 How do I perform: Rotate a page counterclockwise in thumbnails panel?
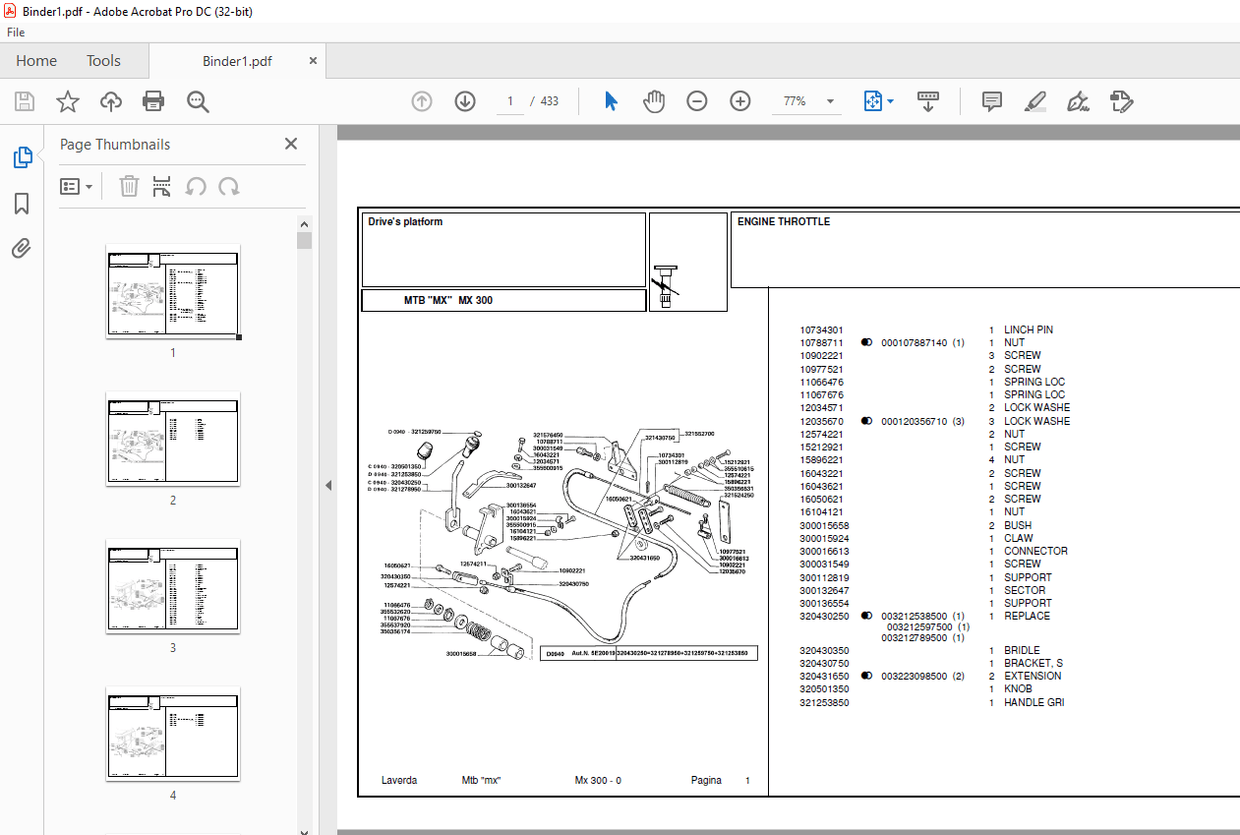pos(195,186)
